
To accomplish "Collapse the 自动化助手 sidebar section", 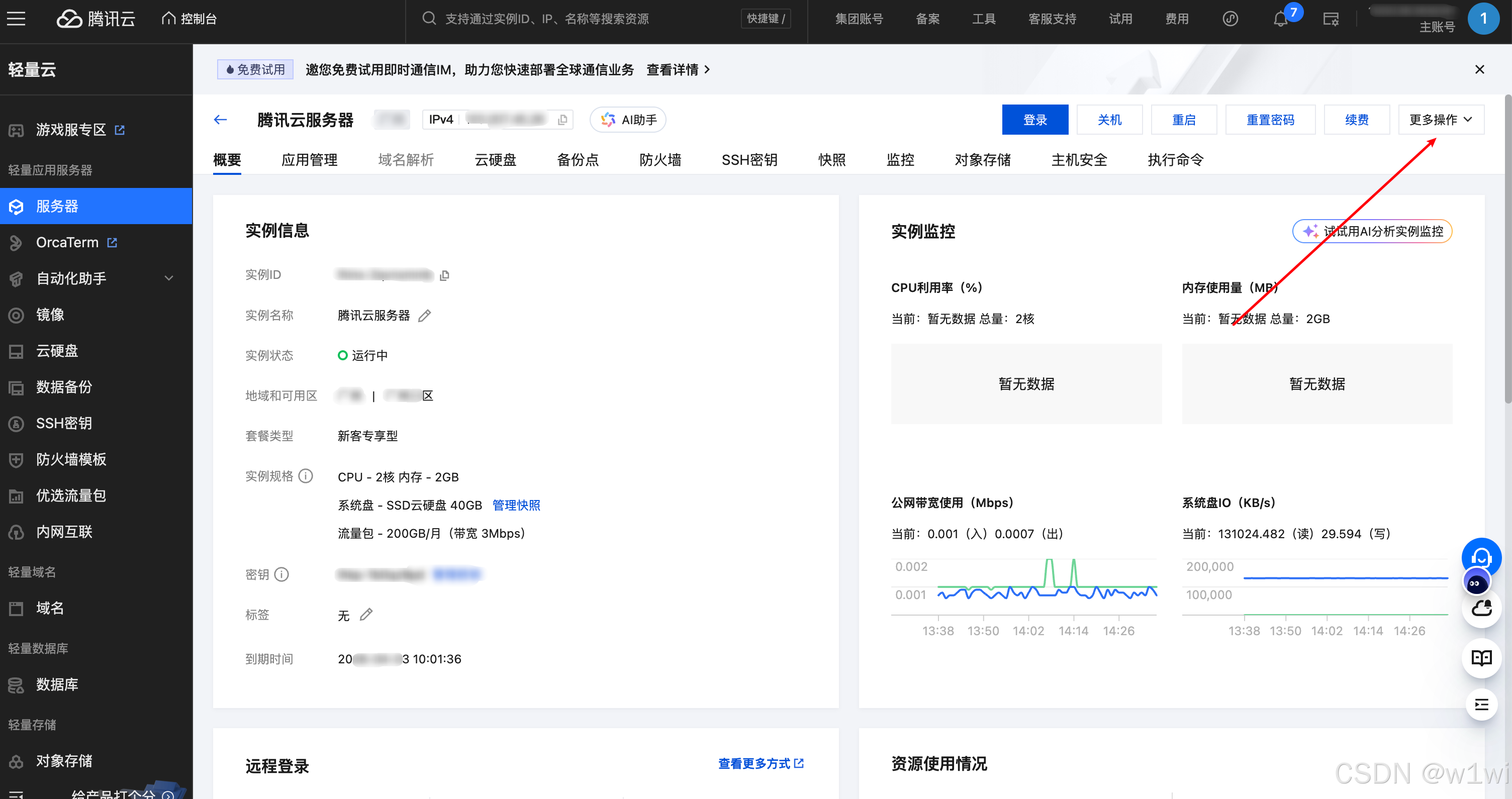I will pyautogui.click(x=168, y=278).
